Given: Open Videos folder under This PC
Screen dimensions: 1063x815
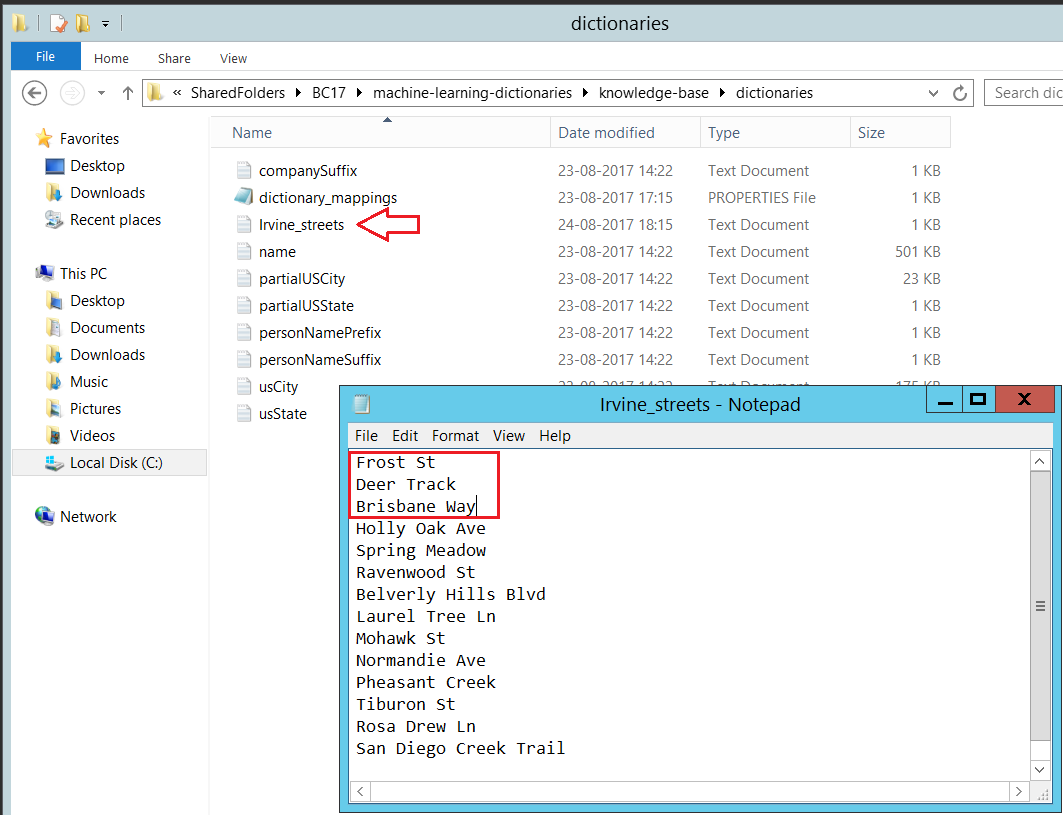Looking at the screenshot, I should [x=92, y=436].
